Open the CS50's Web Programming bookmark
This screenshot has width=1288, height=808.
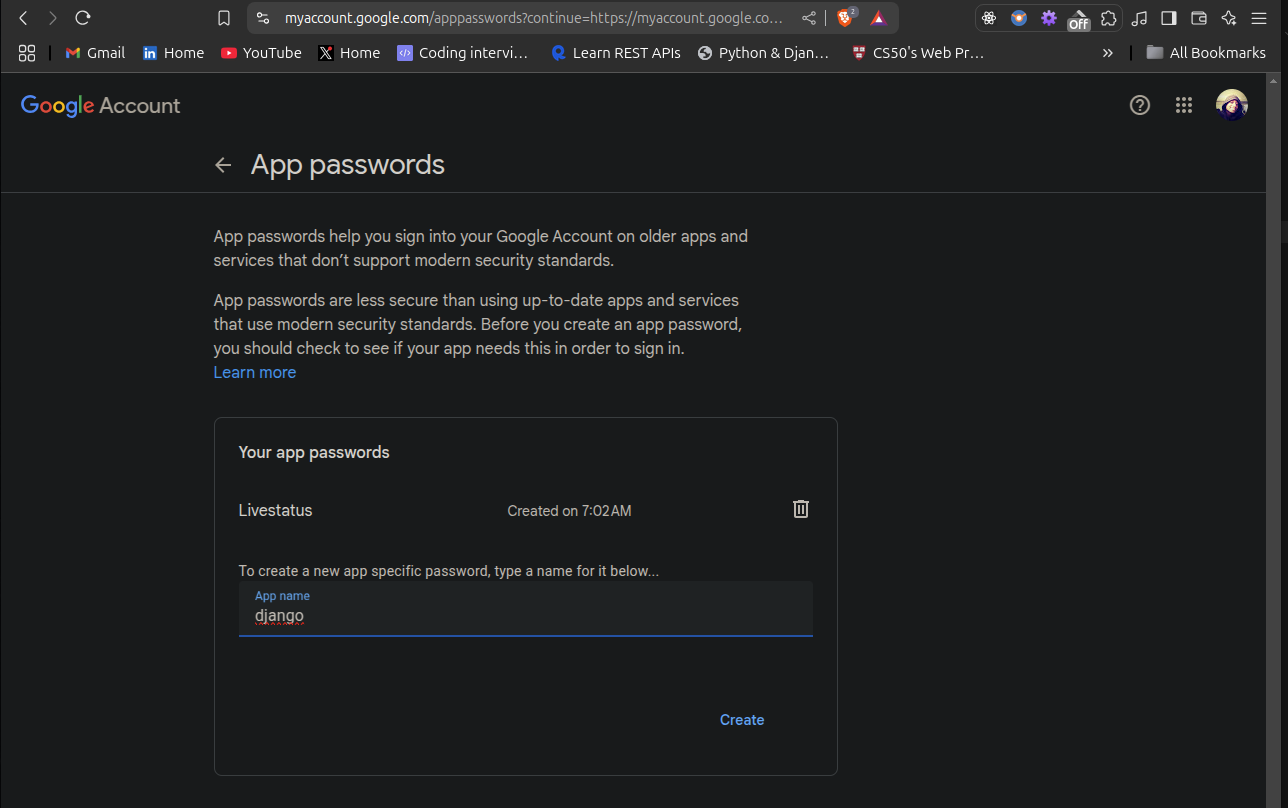(x=917, y=53)
